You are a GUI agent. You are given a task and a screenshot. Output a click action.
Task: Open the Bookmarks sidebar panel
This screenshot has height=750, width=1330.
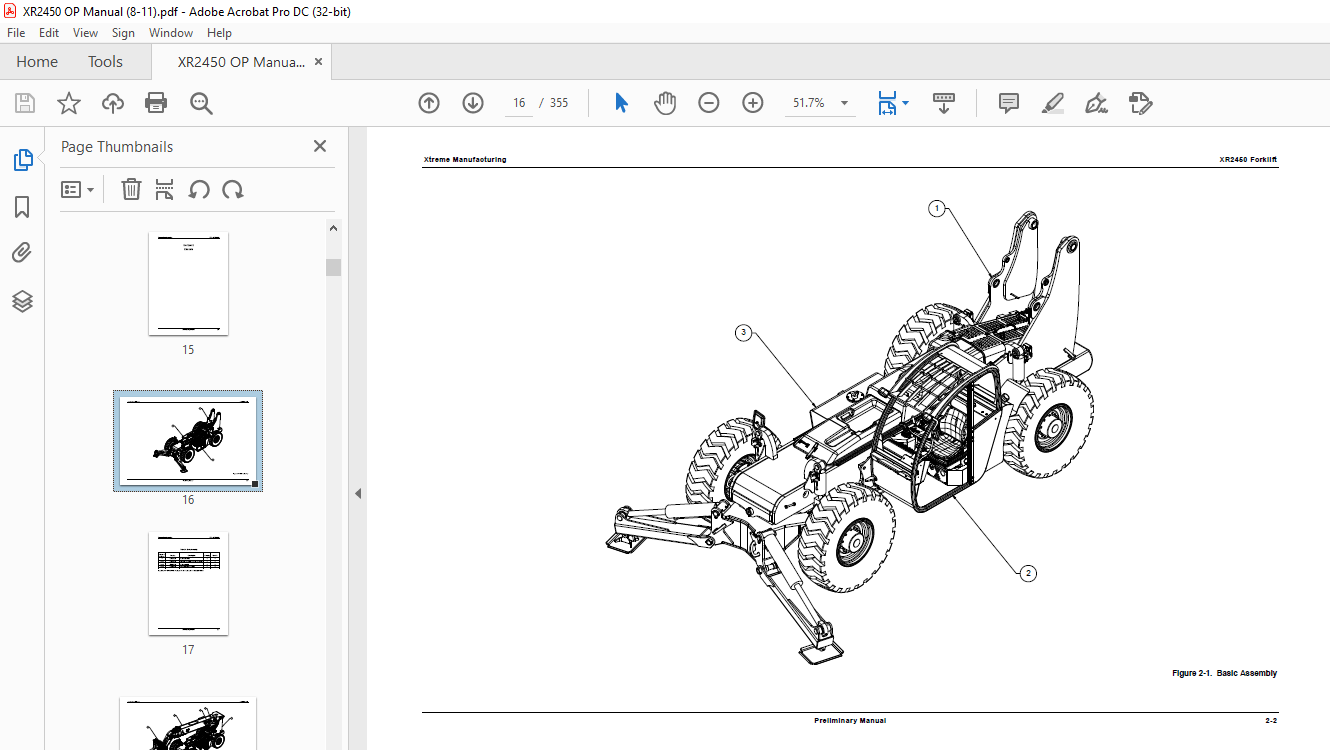click(x=22, y=207)
